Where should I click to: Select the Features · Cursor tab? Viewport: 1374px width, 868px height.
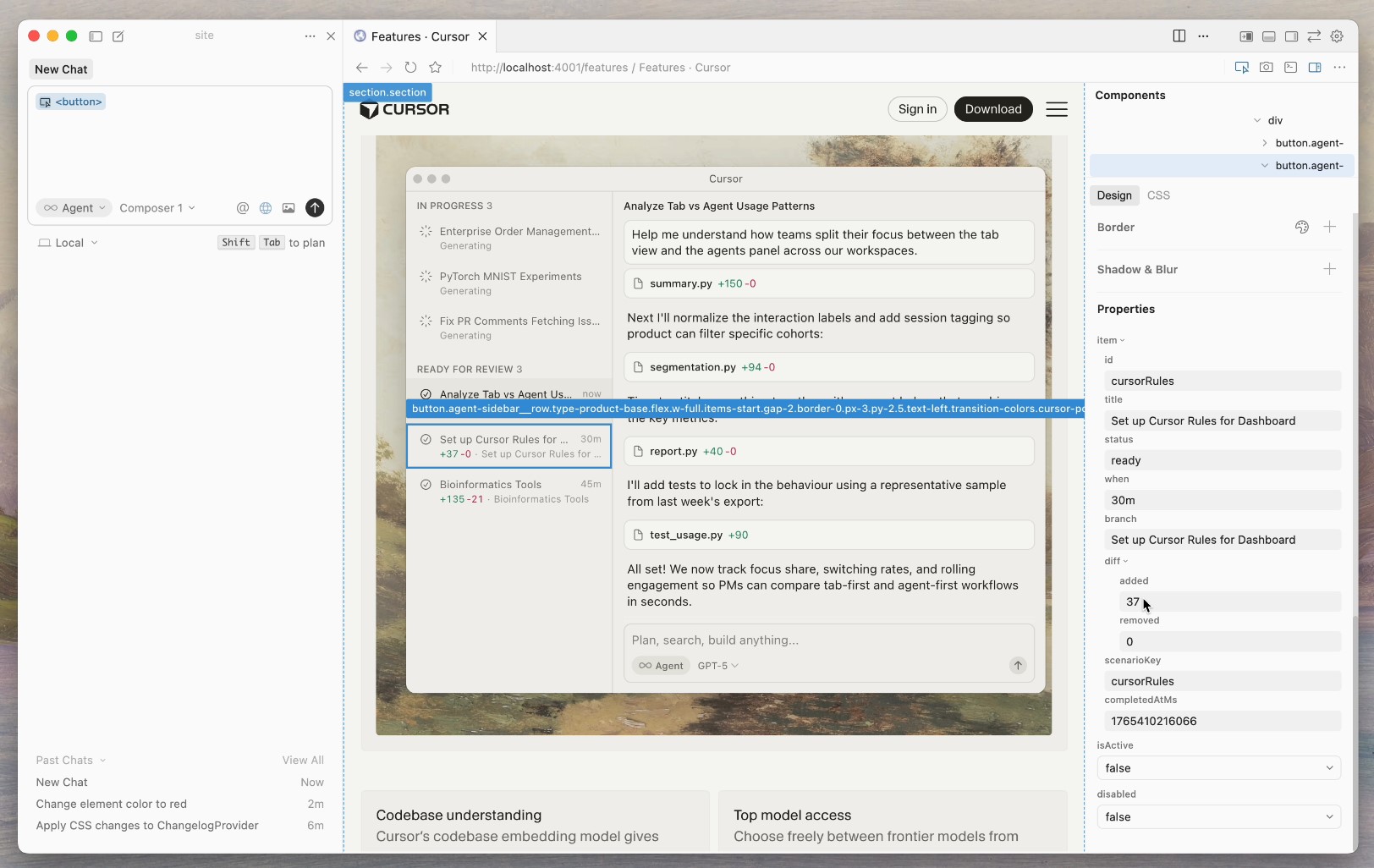(x=420, y=36)
